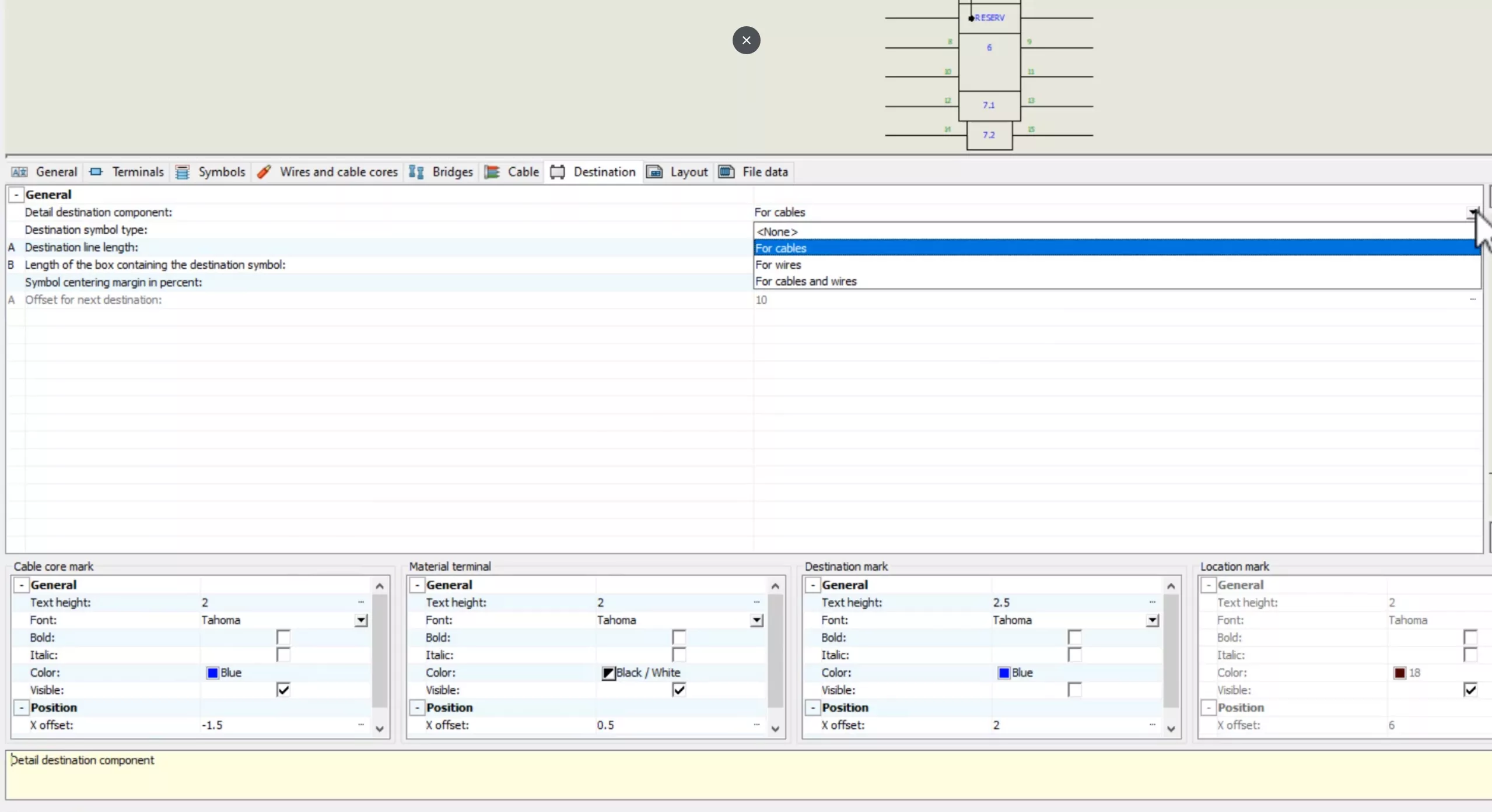Open the Symbols tab
Image resolution: width=1492 pixels, height=812 pixels.
tap(211, 172)
